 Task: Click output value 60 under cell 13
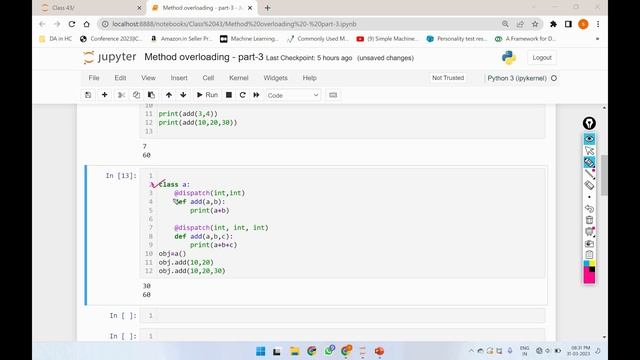147,294
